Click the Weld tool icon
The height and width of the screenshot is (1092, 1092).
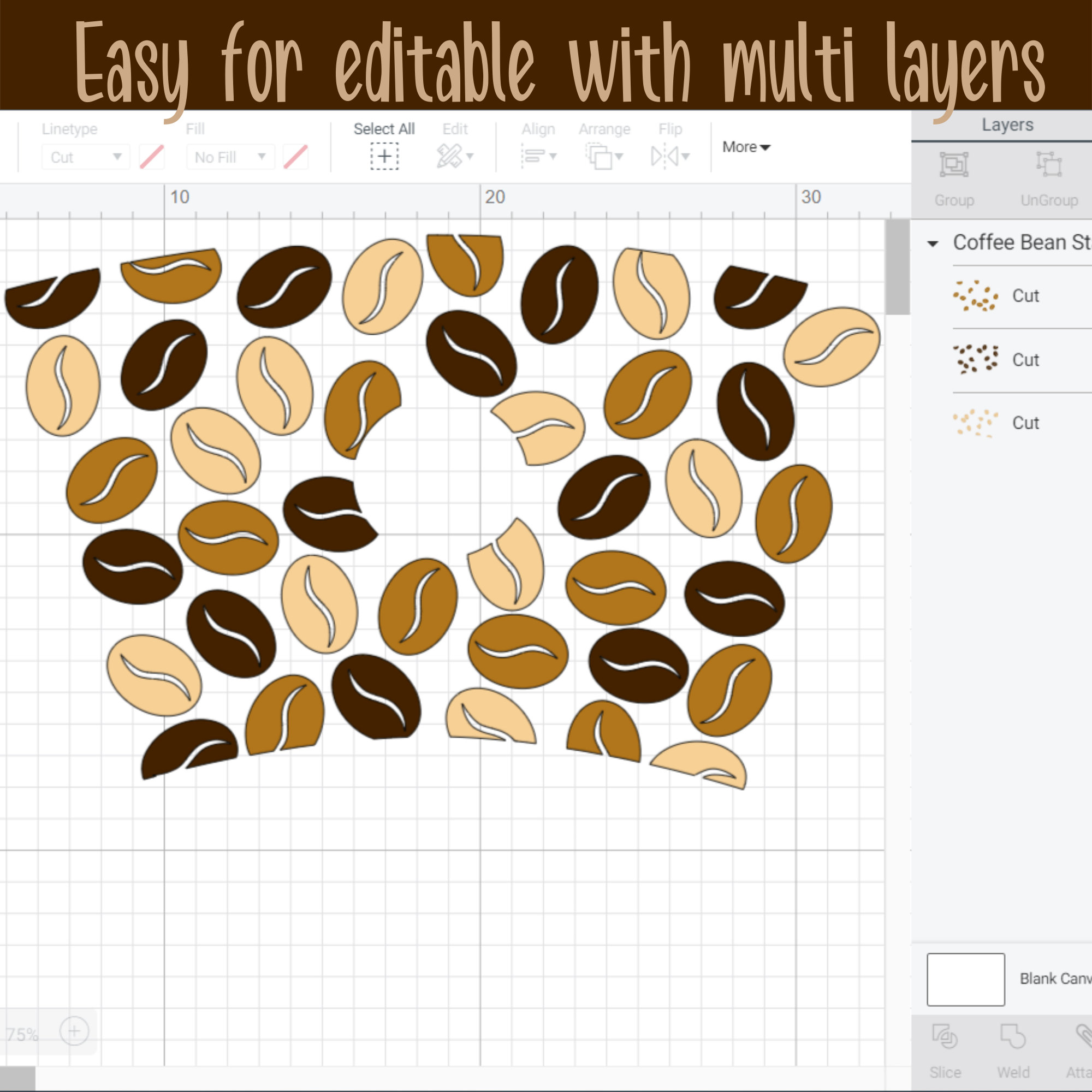click(1013, 1037)
